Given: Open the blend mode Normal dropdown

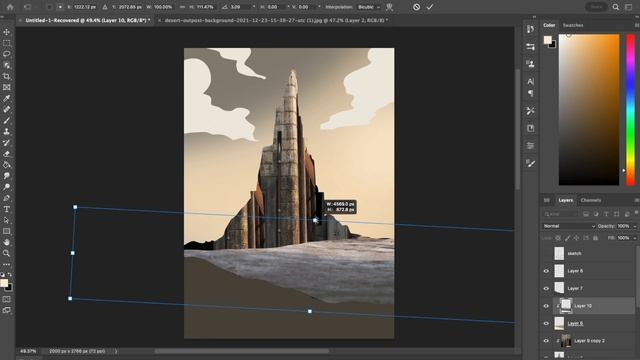Looking at the screenshot, I should coord(569,226).
